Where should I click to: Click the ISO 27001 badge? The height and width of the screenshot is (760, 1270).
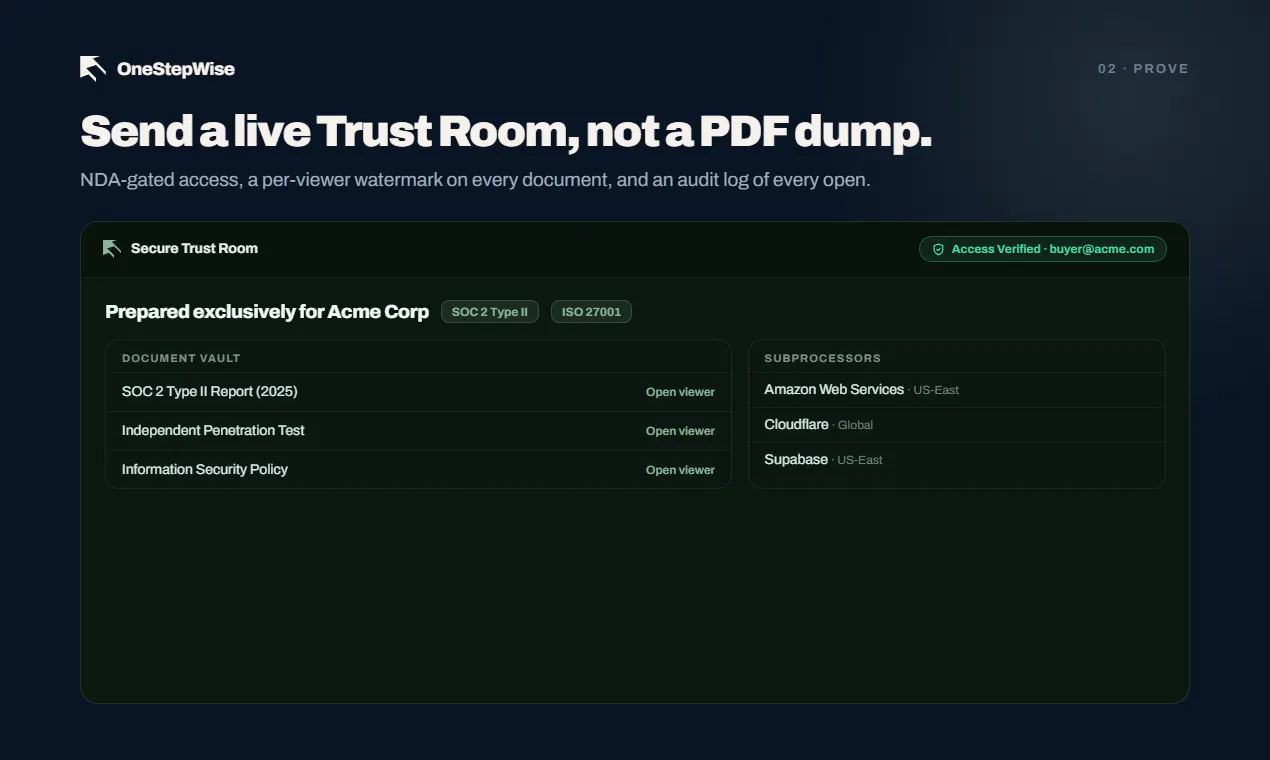591,312
